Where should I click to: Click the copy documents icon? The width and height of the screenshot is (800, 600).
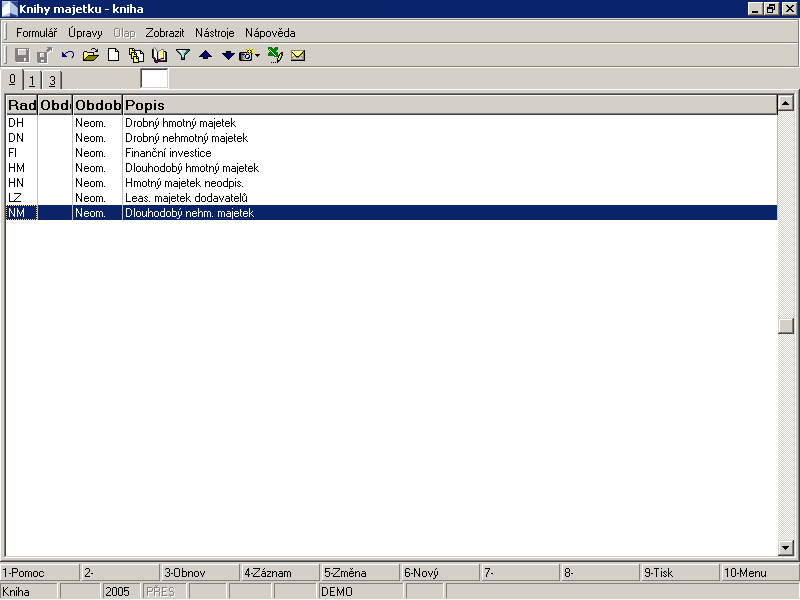click(136, 55)
